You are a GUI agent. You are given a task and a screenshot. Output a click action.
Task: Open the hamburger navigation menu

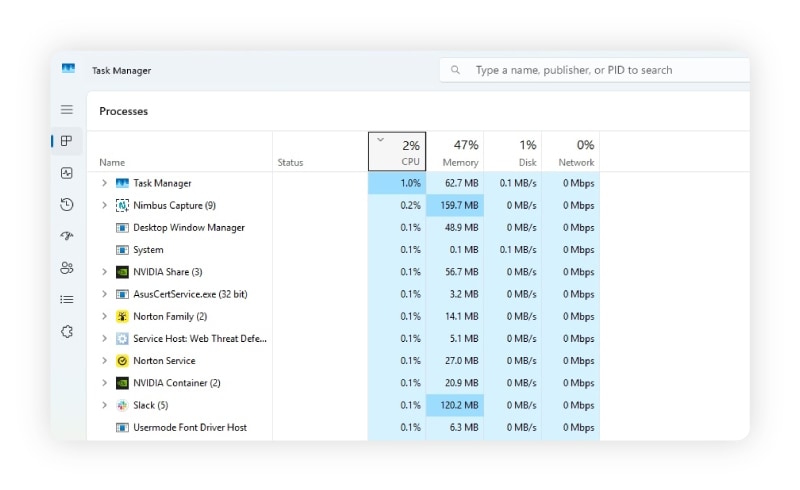[x=67, y=110]
